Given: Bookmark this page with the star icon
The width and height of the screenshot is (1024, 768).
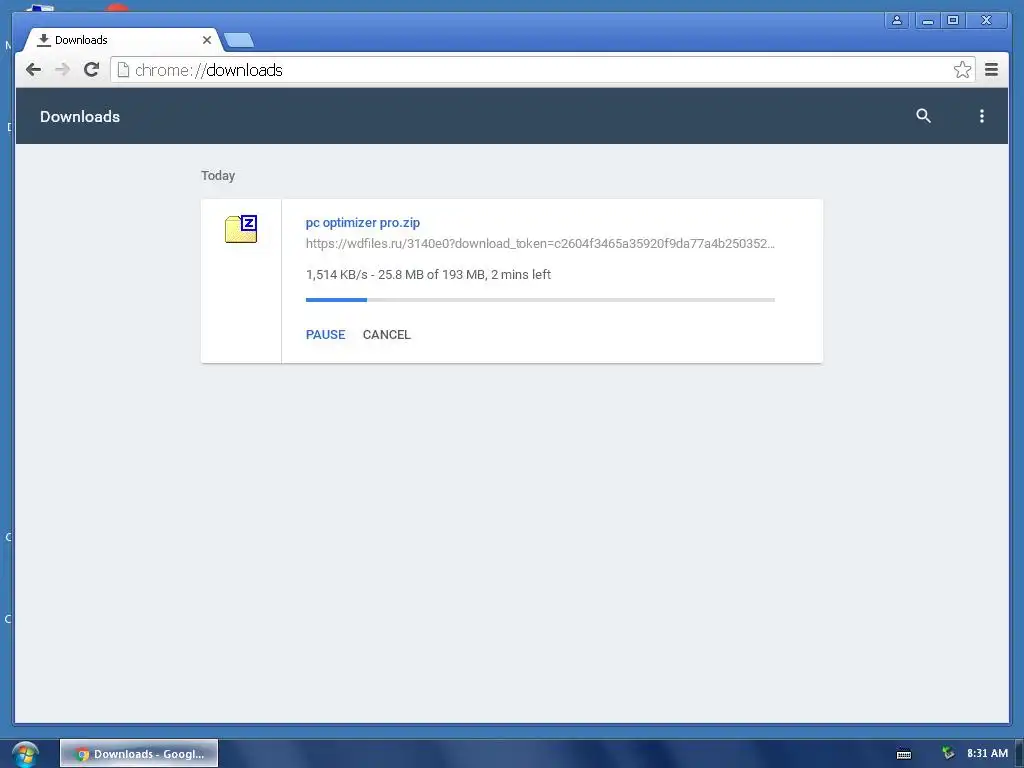Looking at the screenshot, I should (x=962, y=70).
